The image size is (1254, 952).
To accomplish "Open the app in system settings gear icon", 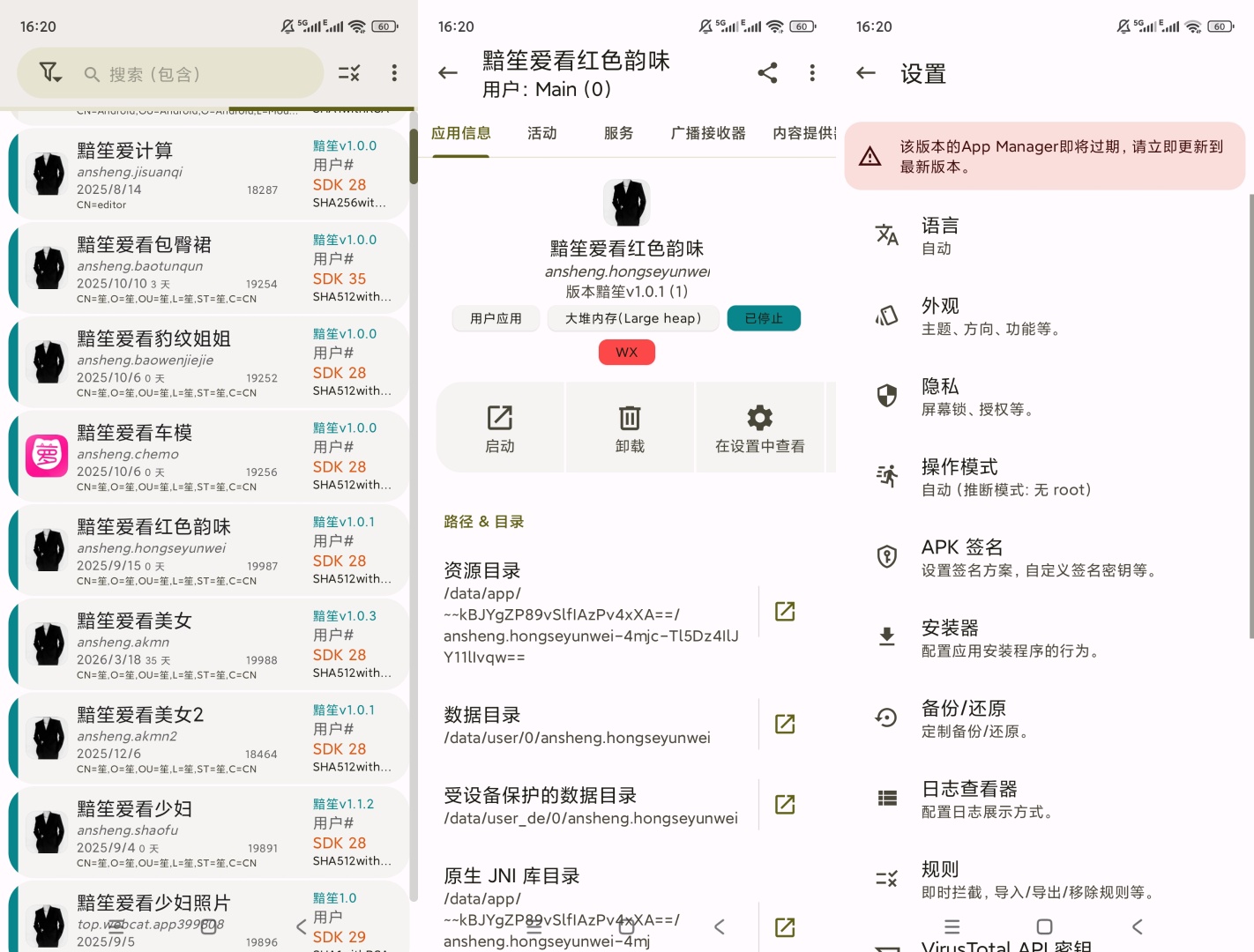I will [x=759, y=428].
